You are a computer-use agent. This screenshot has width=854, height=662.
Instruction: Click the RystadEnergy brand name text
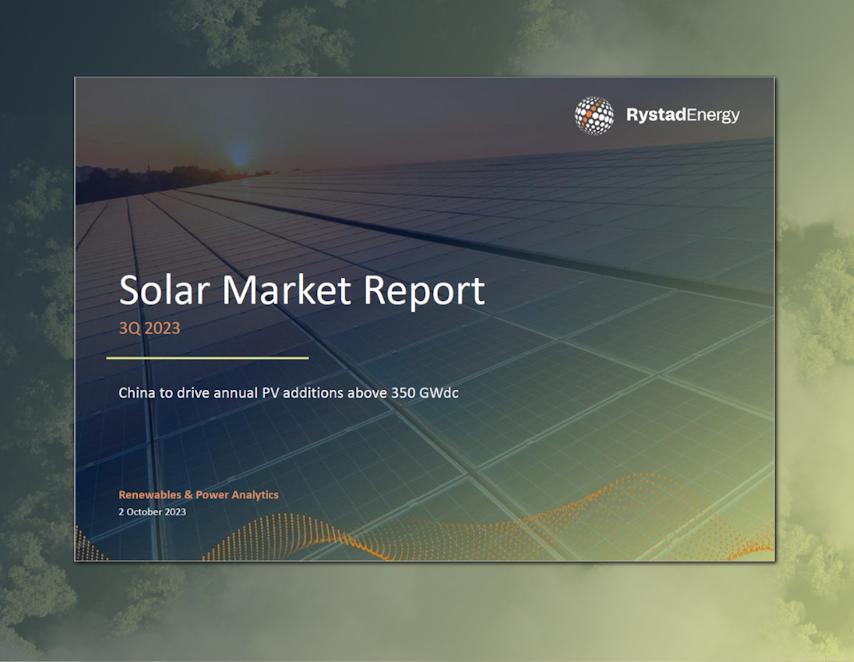[x=683, y=115]
